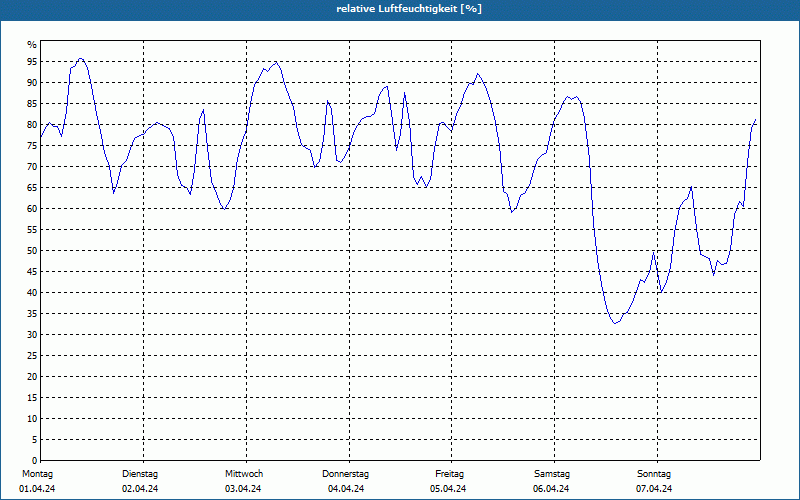Click the chart title 'relative Luftfeuchtigkeit [%]'

(409, 9)
